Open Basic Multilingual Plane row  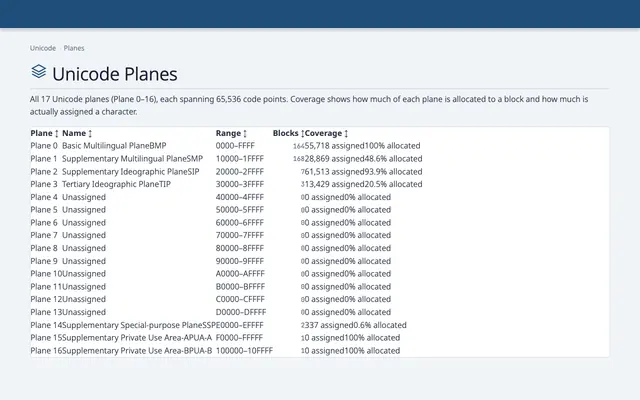[x=320, y=146]
